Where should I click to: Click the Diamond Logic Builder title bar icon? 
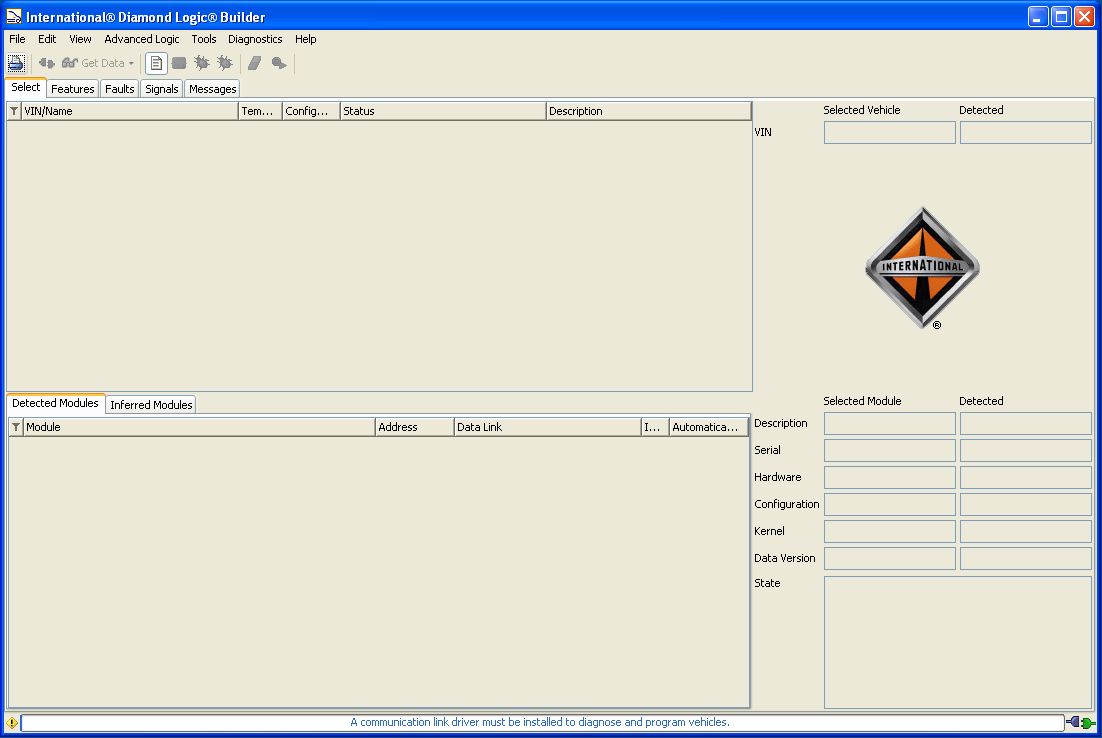point(14,16)
